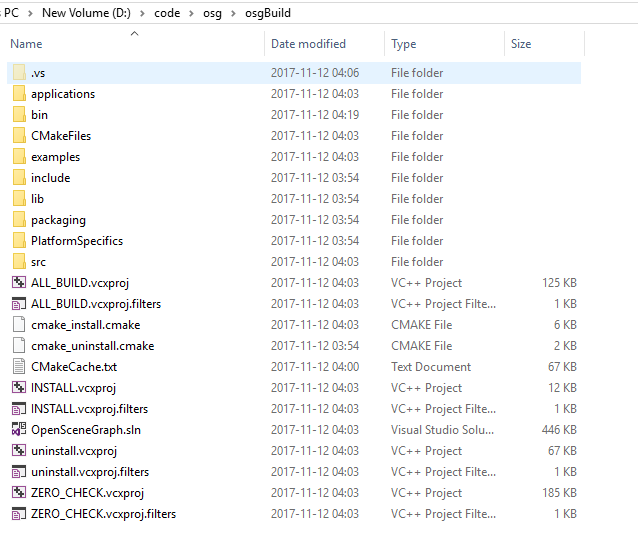Image resolution: width=638 pixels, height=545 pixels.
Task: Click the INSTALL.vcxproj project icon
Action: [19, 387]
